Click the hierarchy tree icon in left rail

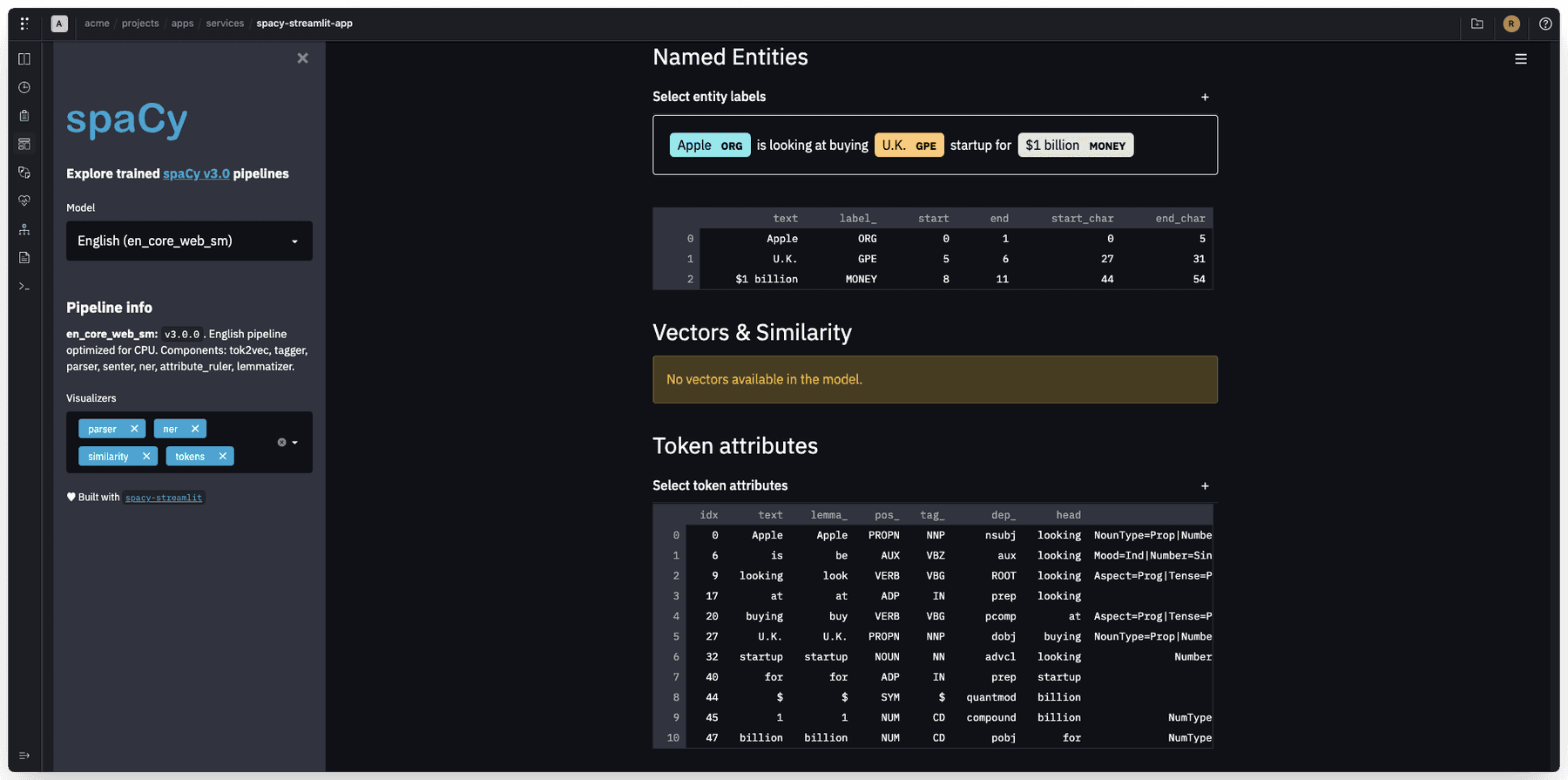point(24,229)
